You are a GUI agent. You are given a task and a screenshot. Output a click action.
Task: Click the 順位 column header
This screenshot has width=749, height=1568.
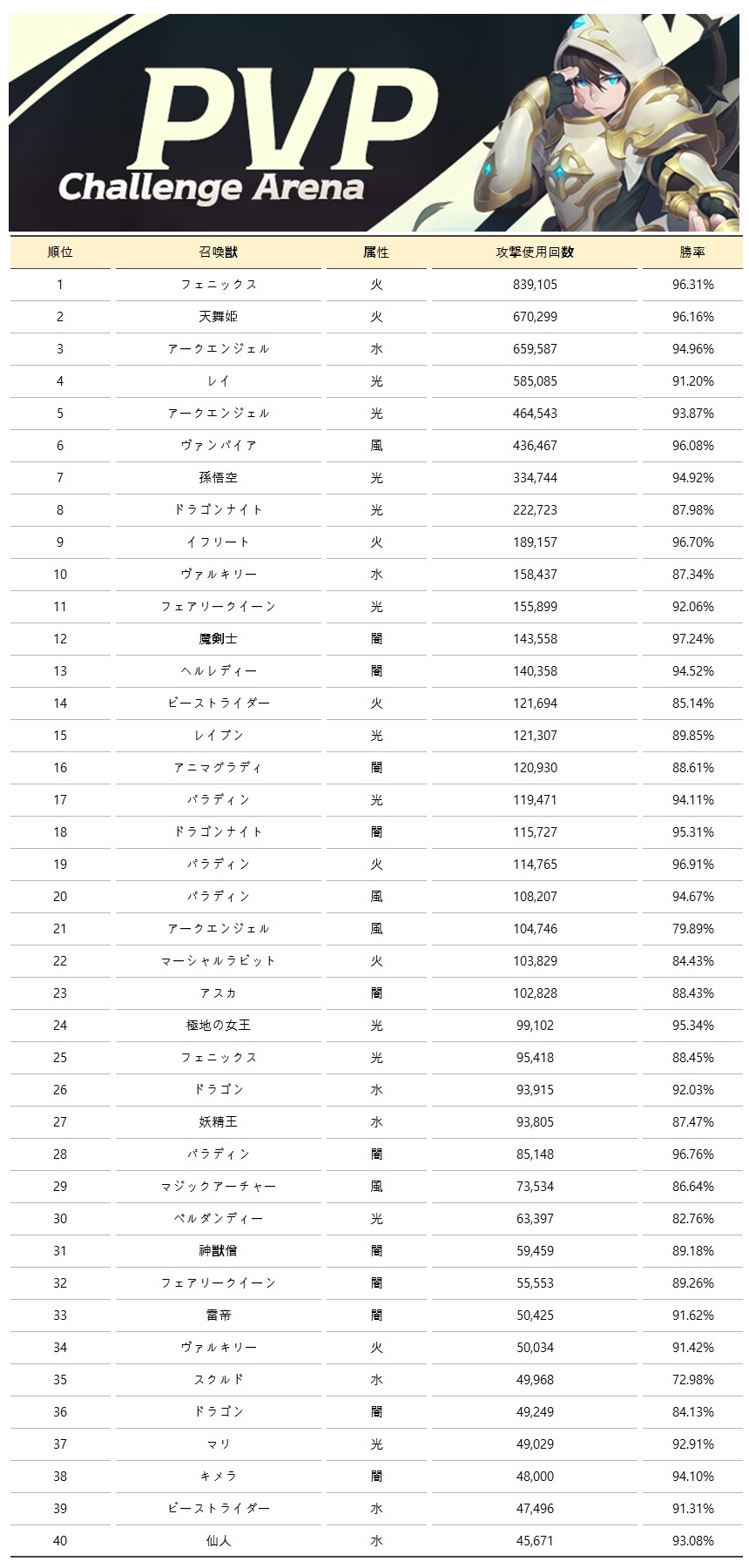click(60, 252)
